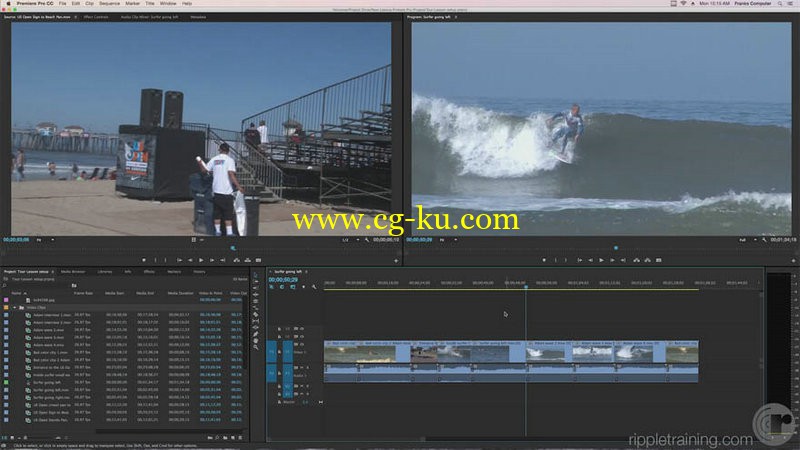Click Insert button in Source monitor
Viewport: 800px width, 450px height.
point(236,260)
